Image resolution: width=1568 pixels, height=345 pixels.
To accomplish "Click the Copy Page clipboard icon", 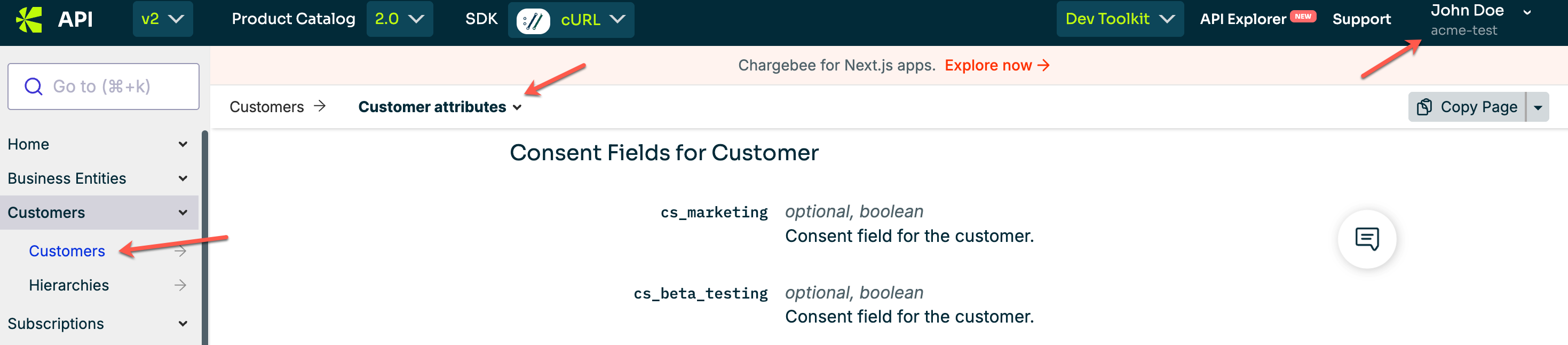I will 1424,107.
